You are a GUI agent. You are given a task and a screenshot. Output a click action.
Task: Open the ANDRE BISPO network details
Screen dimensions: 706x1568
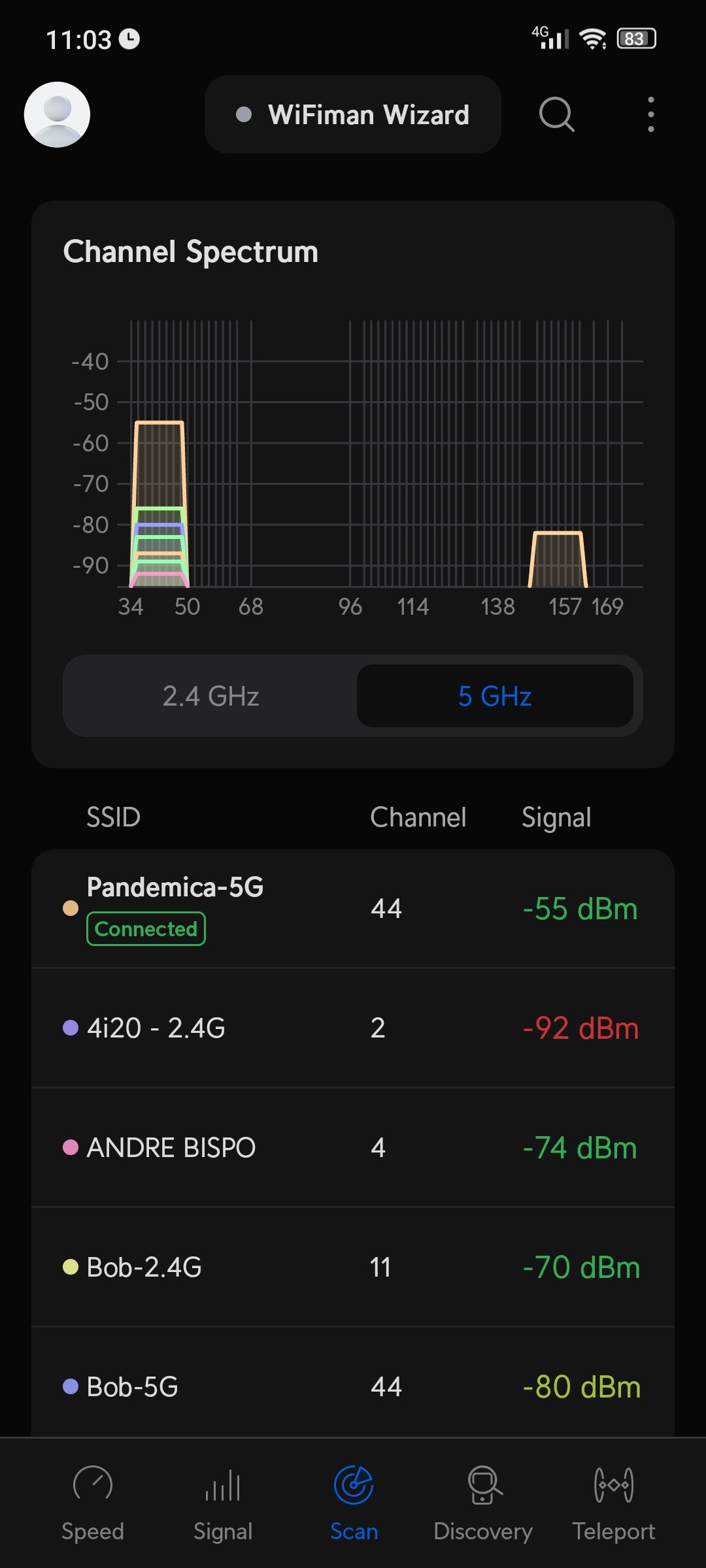pos(353,1147)
